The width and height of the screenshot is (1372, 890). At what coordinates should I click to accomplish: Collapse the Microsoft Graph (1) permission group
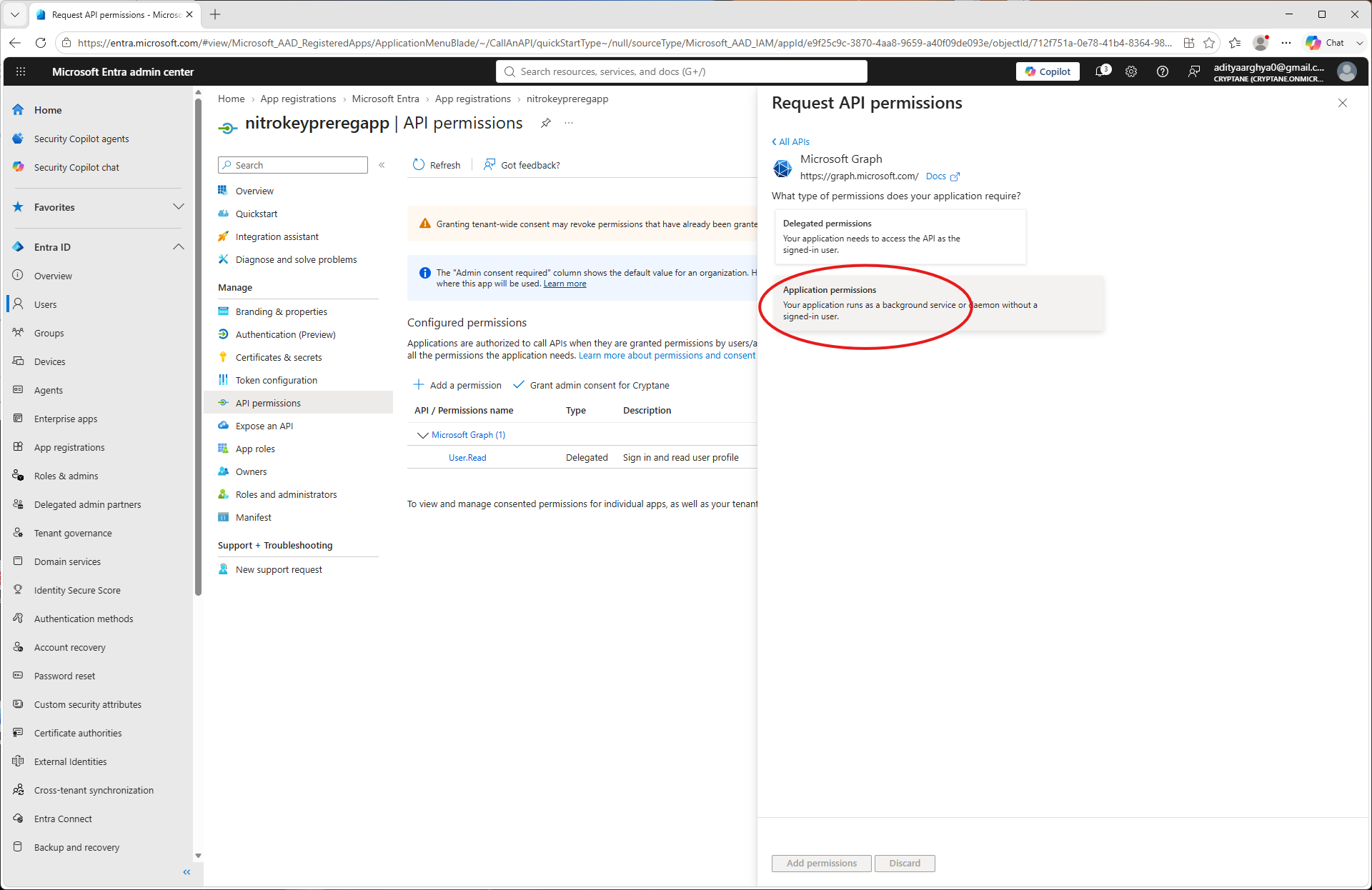point(423,435)
